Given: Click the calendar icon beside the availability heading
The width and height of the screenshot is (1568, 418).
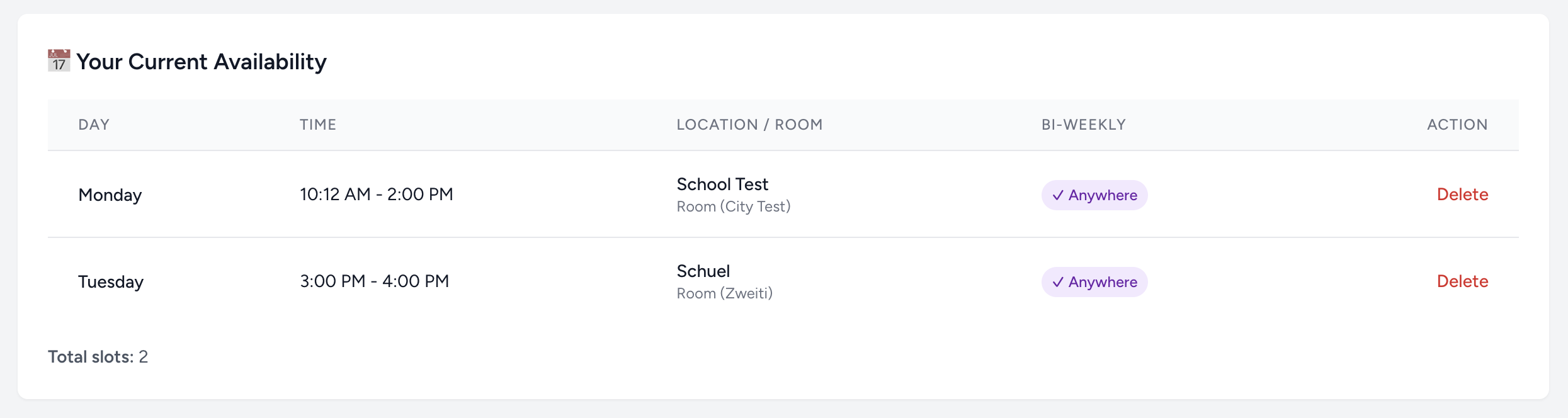Looking at the screenshot, I should click(x=59, y=61).
